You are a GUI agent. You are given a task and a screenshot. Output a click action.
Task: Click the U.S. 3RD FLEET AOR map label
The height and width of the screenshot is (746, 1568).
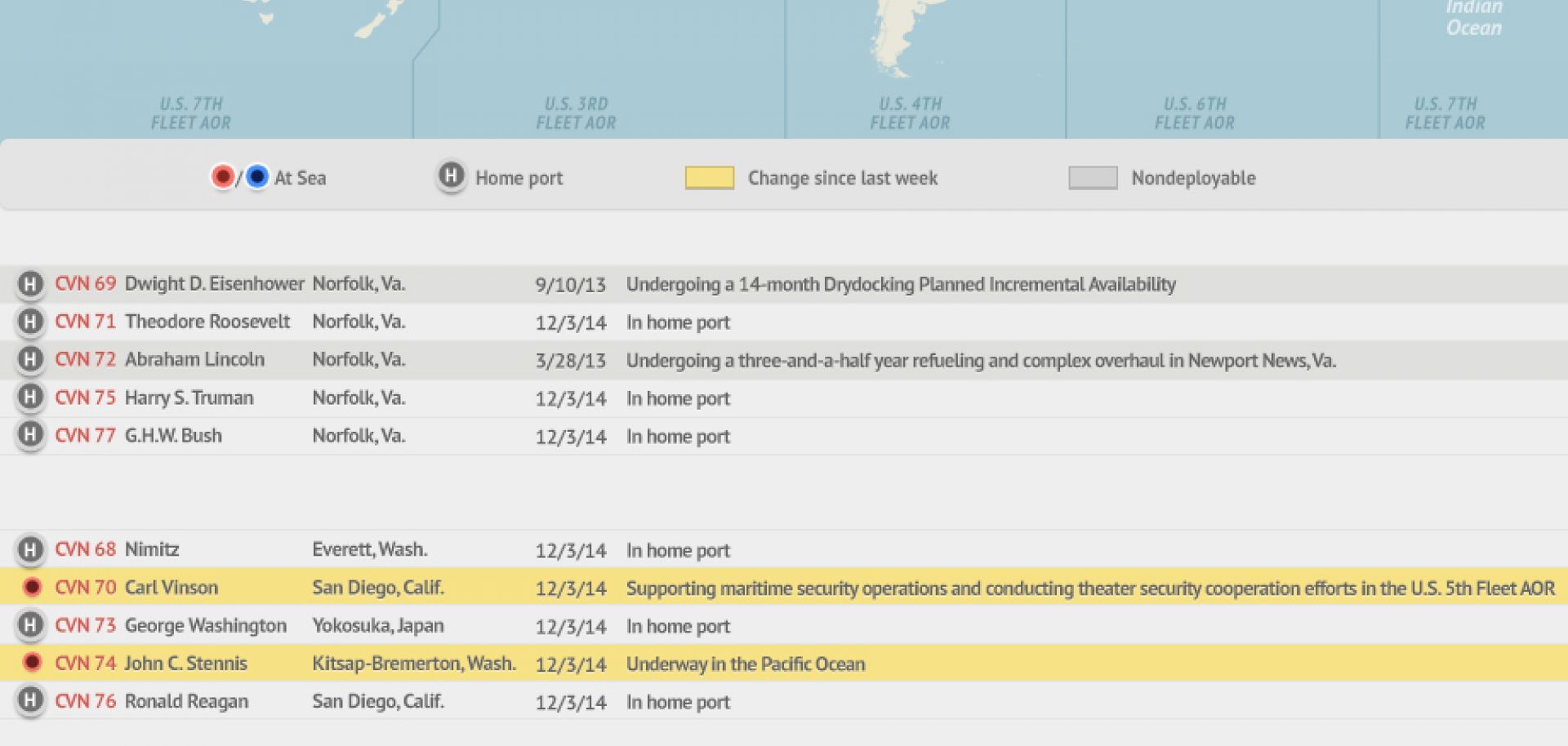[576, 113]
